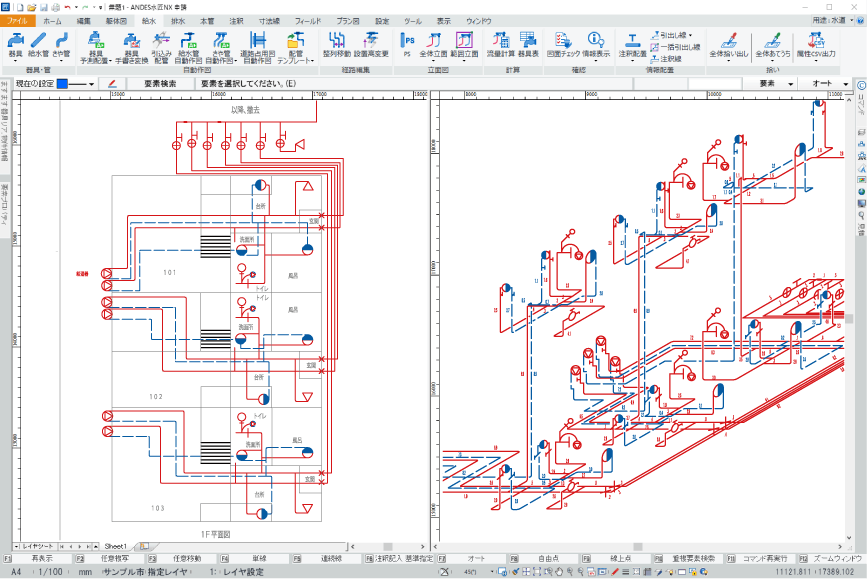Click the 要素検索 element search button
This screenshot has height=579, width=867.
[x=161, y=84]
